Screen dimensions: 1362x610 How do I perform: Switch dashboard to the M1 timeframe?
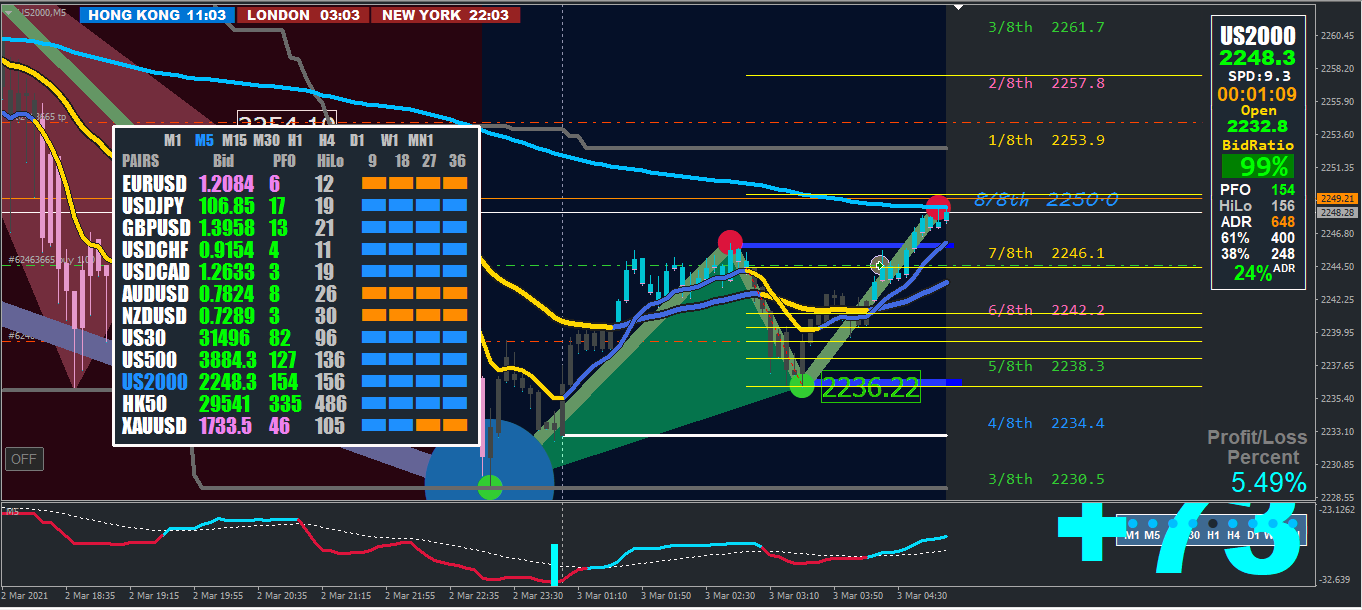171,140
